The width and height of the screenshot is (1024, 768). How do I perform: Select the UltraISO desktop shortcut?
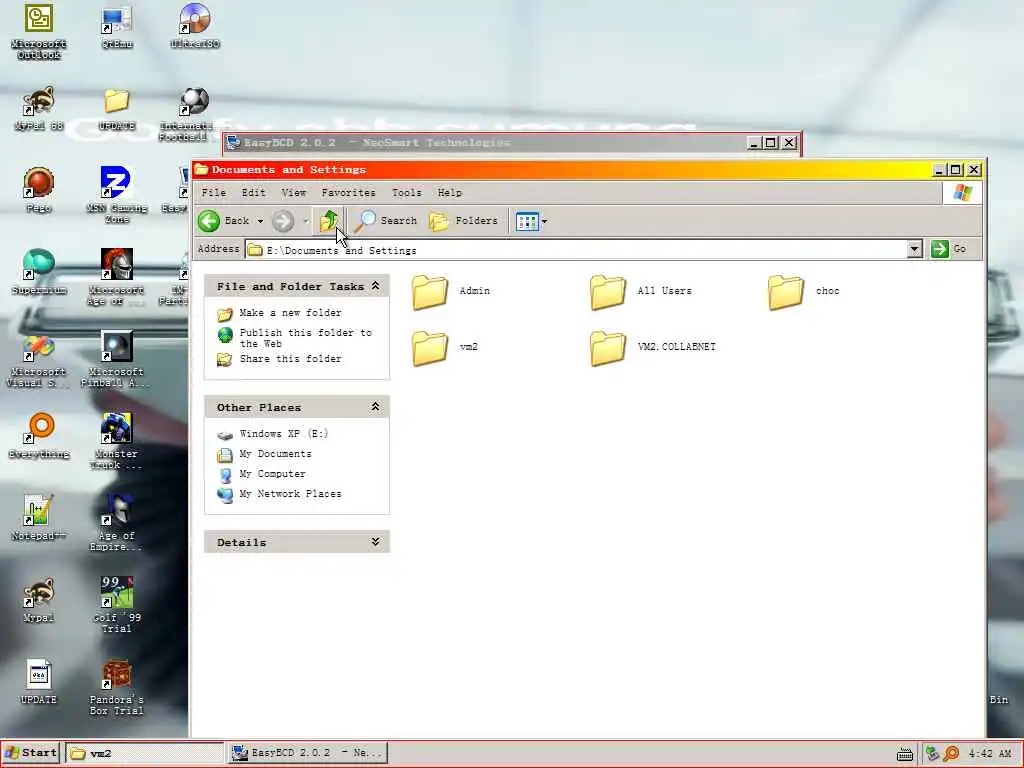(195, 26)
